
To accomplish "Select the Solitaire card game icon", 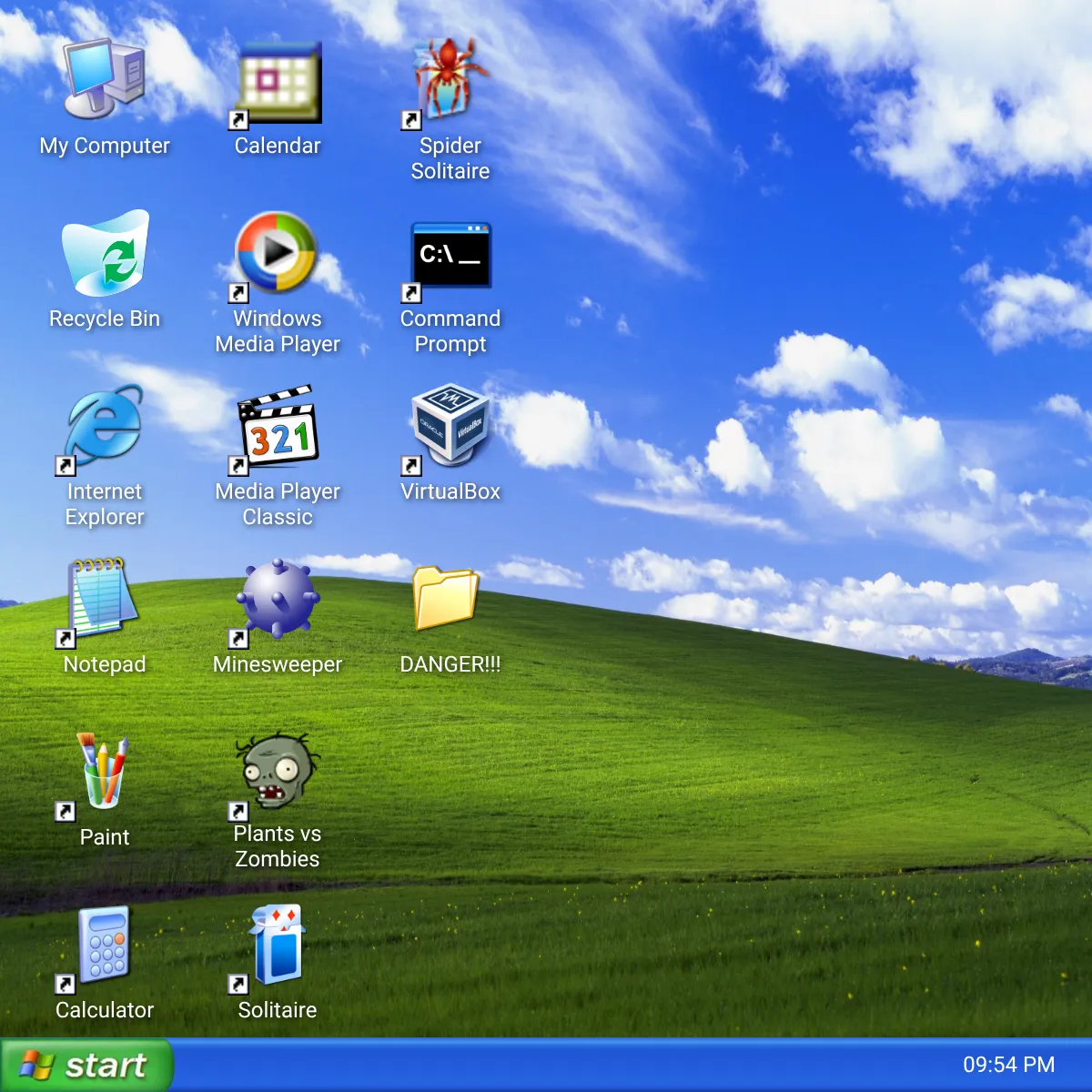I will [x=277, y=945].
